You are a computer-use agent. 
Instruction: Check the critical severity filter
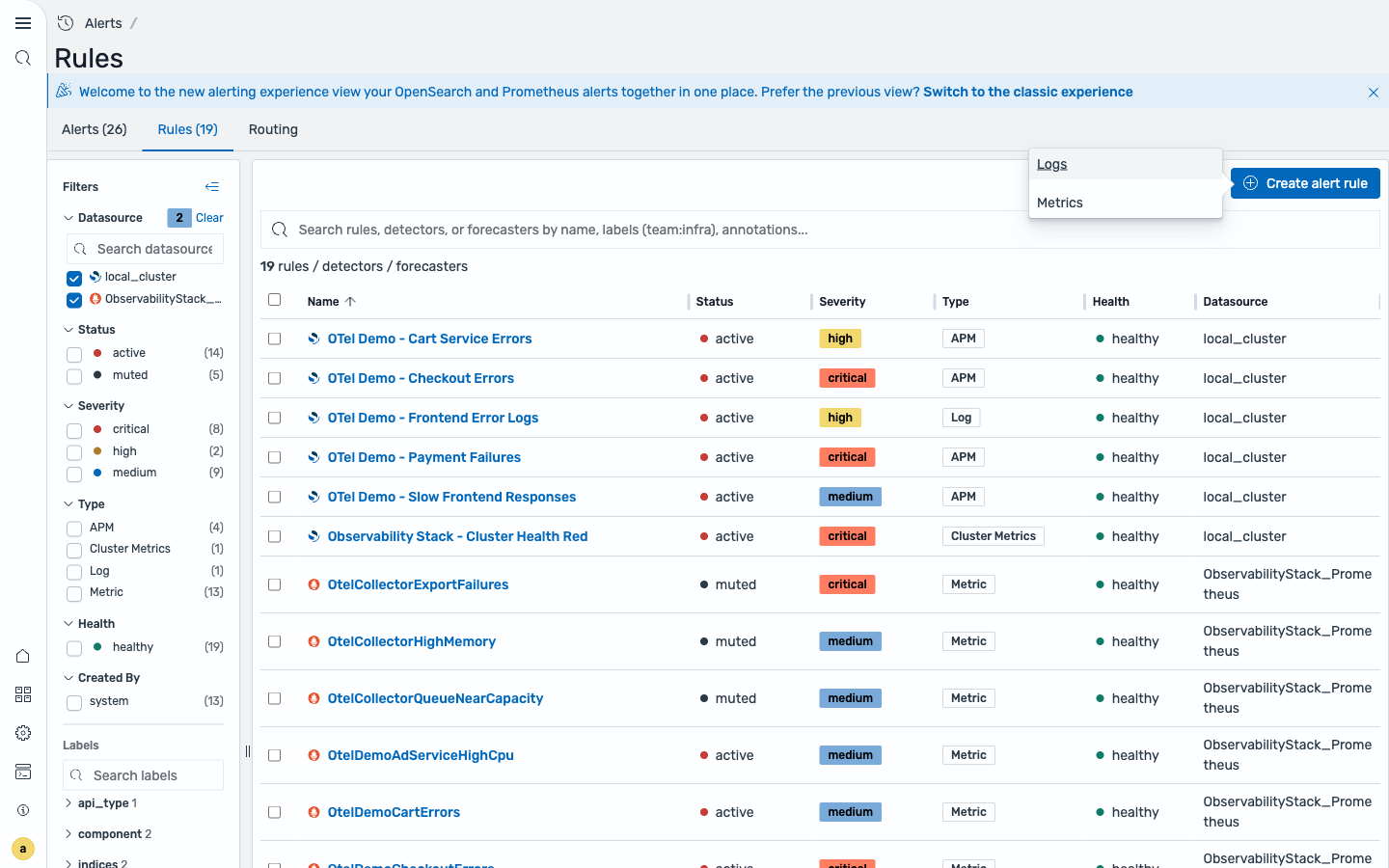coord(74,430)
